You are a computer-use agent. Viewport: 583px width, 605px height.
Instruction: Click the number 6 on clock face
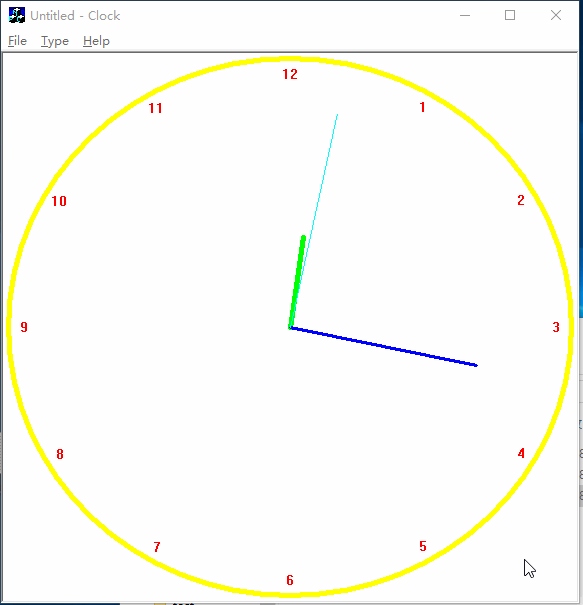(290, 580)
